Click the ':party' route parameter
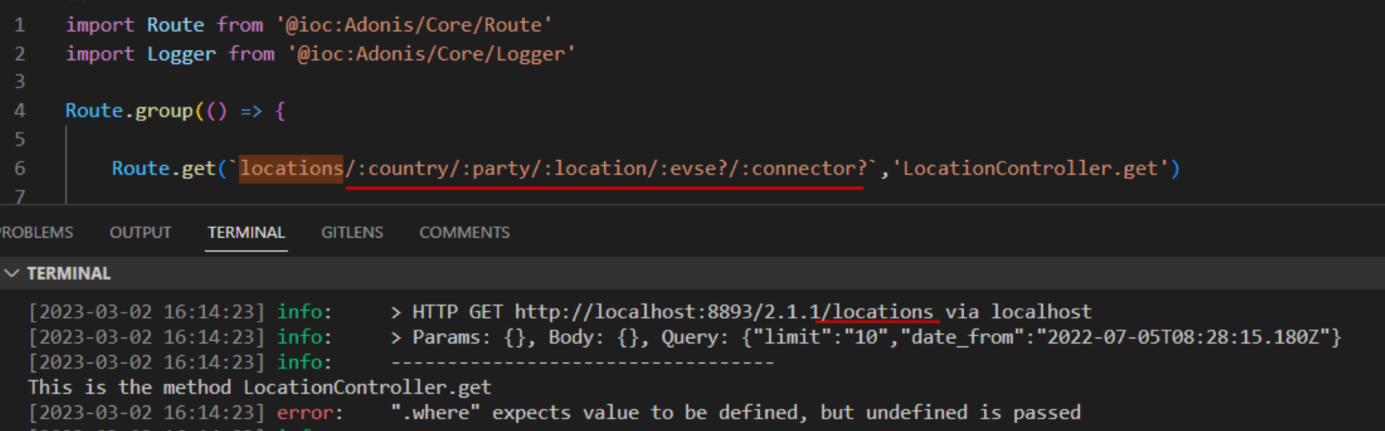 pos(496,168)
